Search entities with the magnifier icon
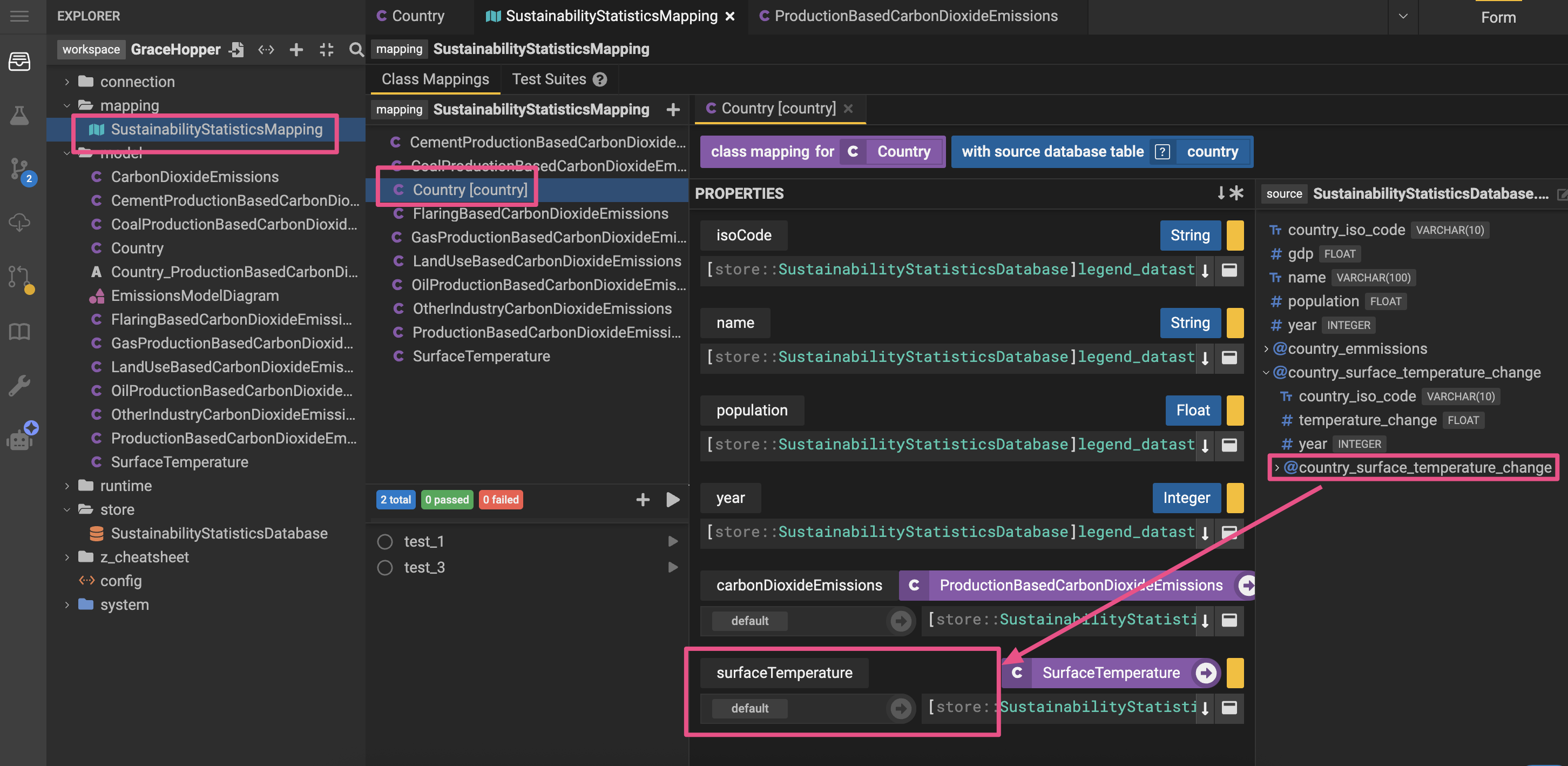1568x766 pixels. pos(356,50)
